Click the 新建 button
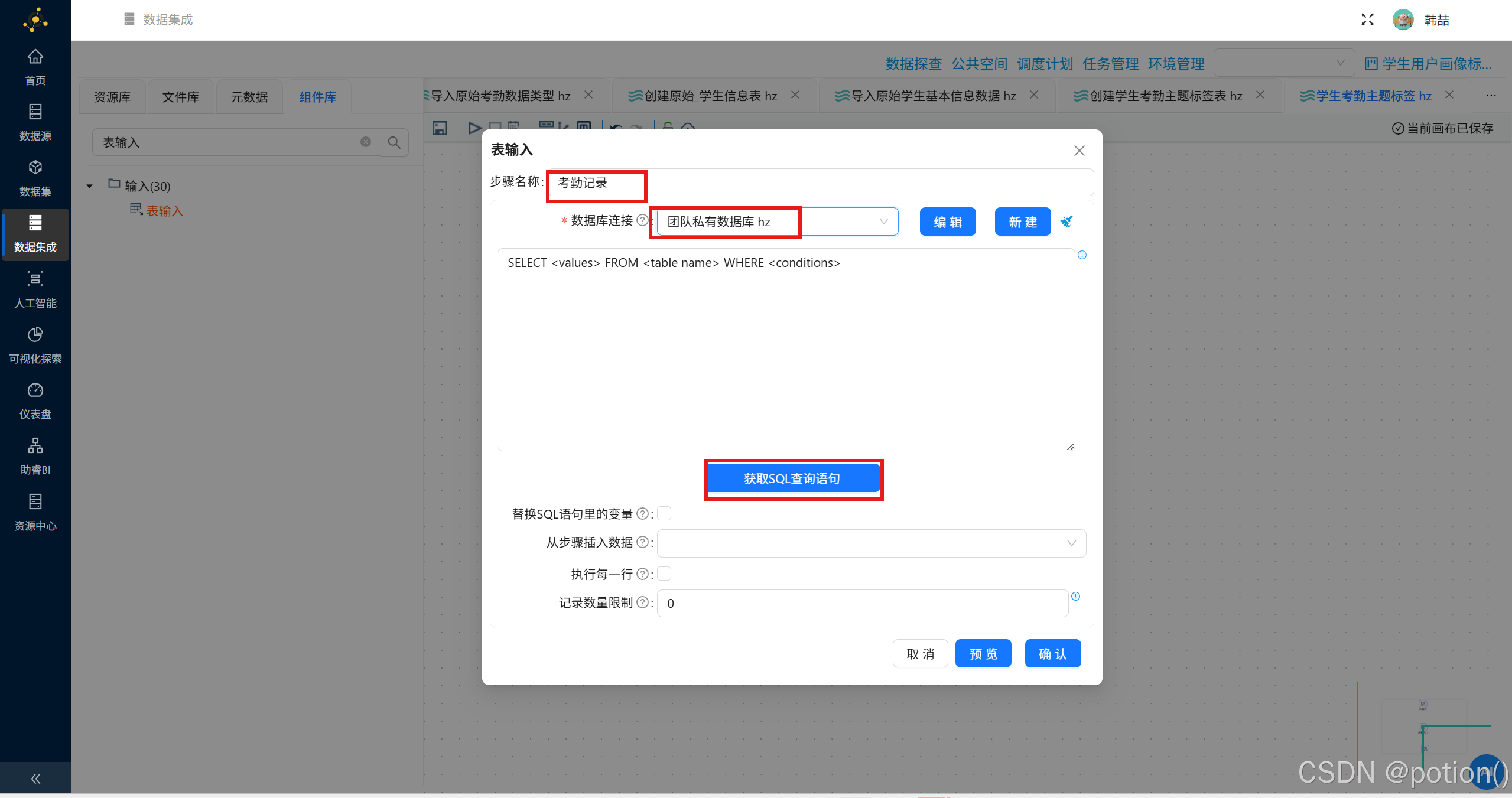The image size is (1512, 798). (1022, 222)
